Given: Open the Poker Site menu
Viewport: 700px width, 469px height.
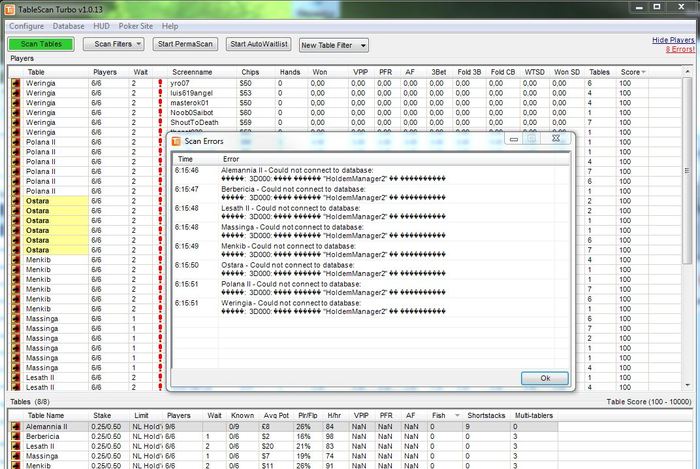Looking at the screenshot, I should pos(135,25).
